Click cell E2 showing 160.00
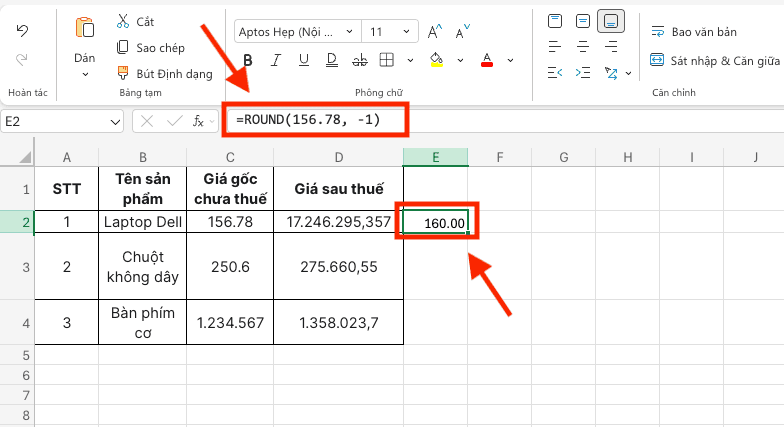784x427 pixels. [436, 222]
